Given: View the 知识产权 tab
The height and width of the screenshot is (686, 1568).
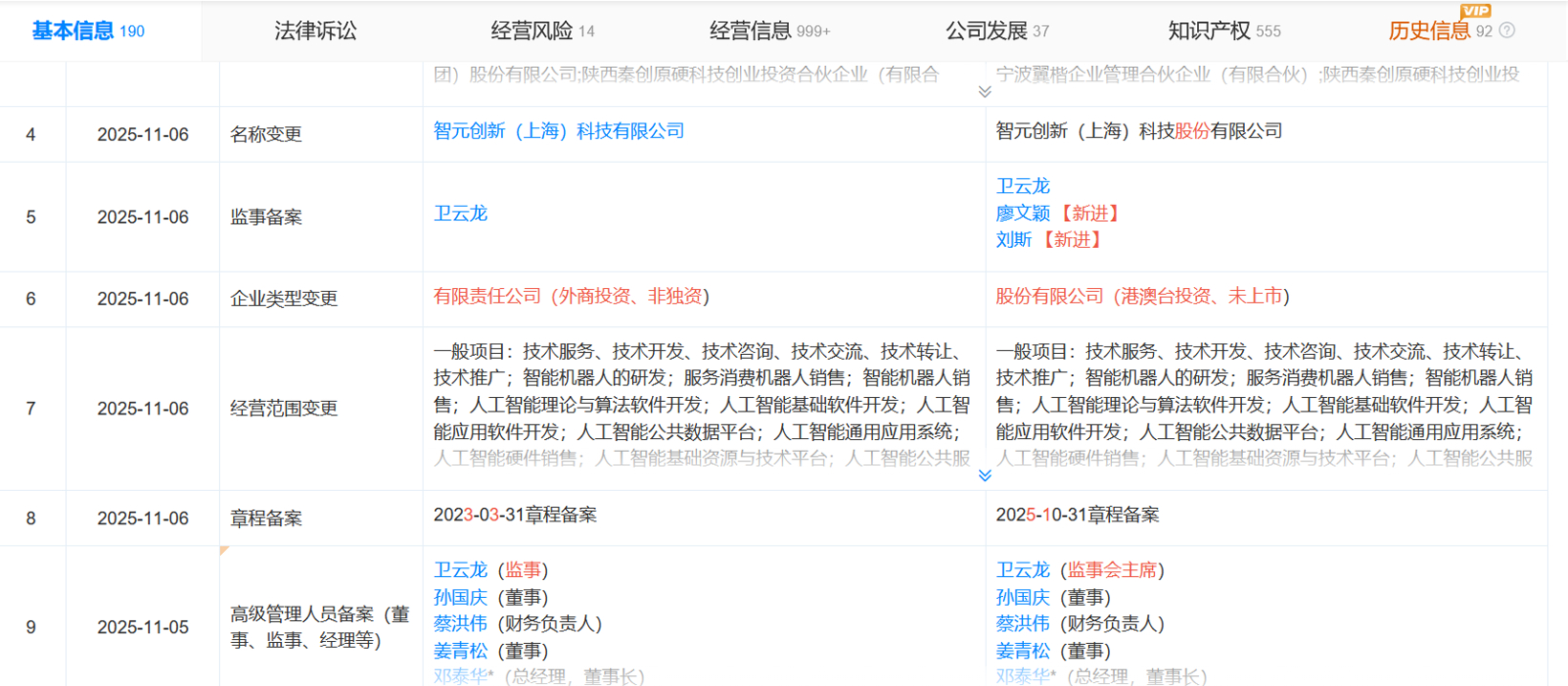Looking at the screenshot, I should (x=1224, y=31).
